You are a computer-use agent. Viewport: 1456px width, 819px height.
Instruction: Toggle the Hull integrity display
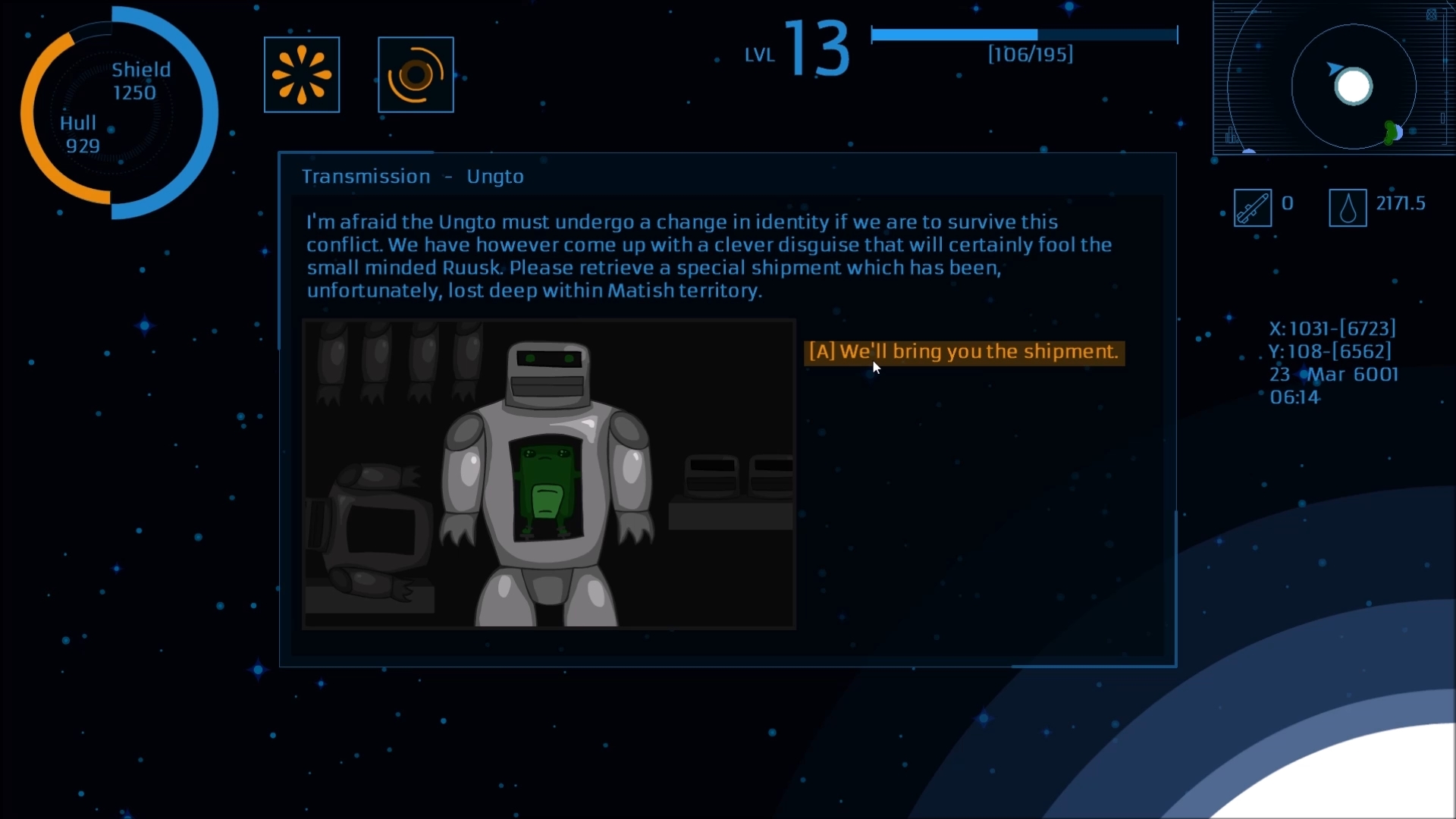click(x=78, y=133)
